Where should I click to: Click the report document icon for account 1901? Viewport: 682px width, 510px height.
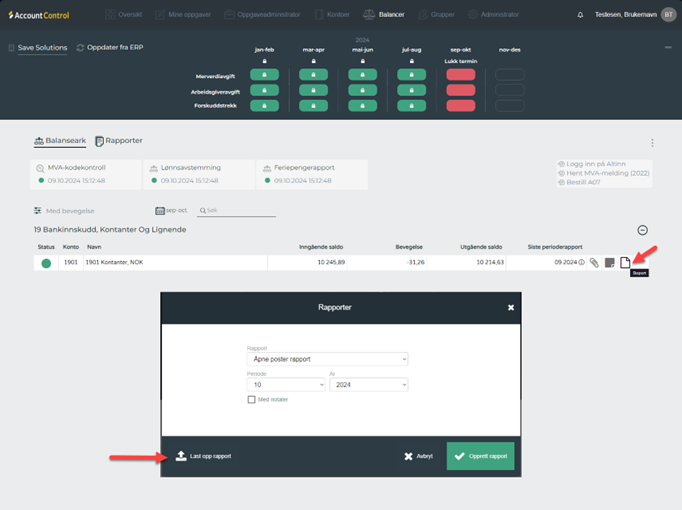pyautogui.click(x=625, y=263)
